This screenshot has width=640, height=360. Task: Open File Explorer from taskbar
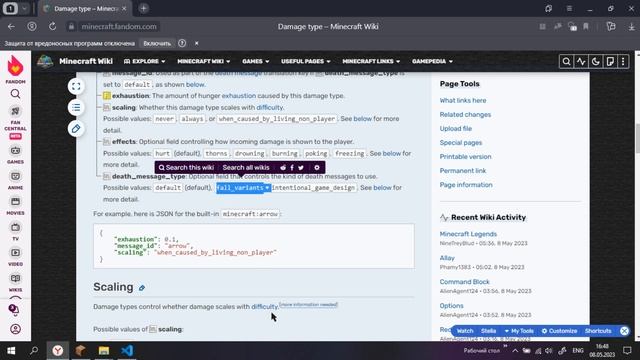(x=104, y=351)
